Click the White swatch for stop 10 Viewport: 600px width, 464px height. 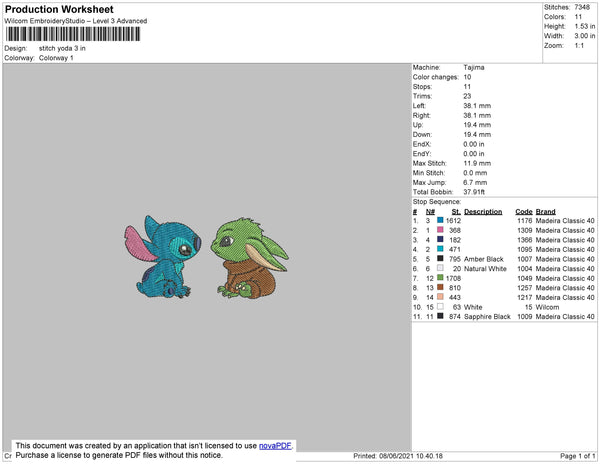pos(440,306)
